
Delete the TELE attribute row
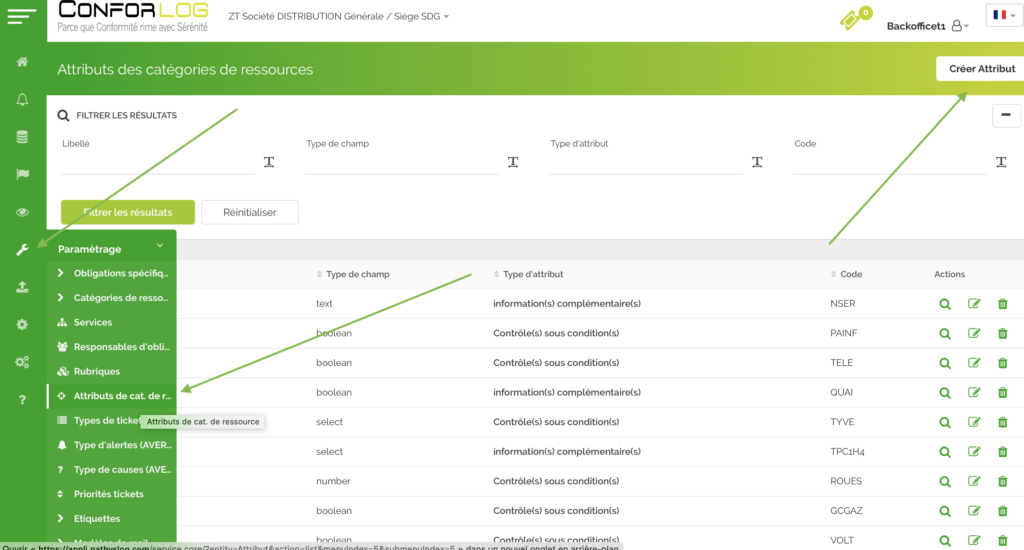(1002, 363)
